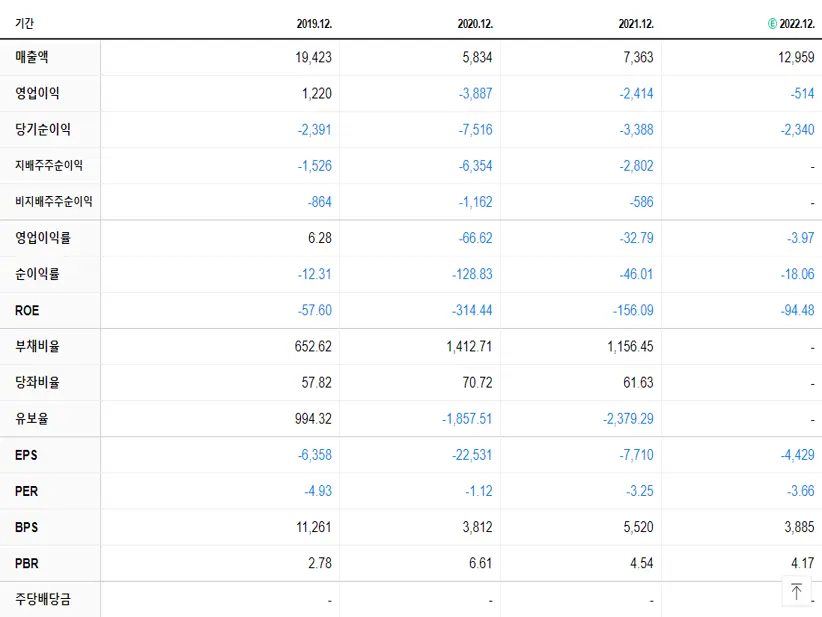Click the 1,220 operating profit value
The image size is (822, 617).
click(317, 93)
